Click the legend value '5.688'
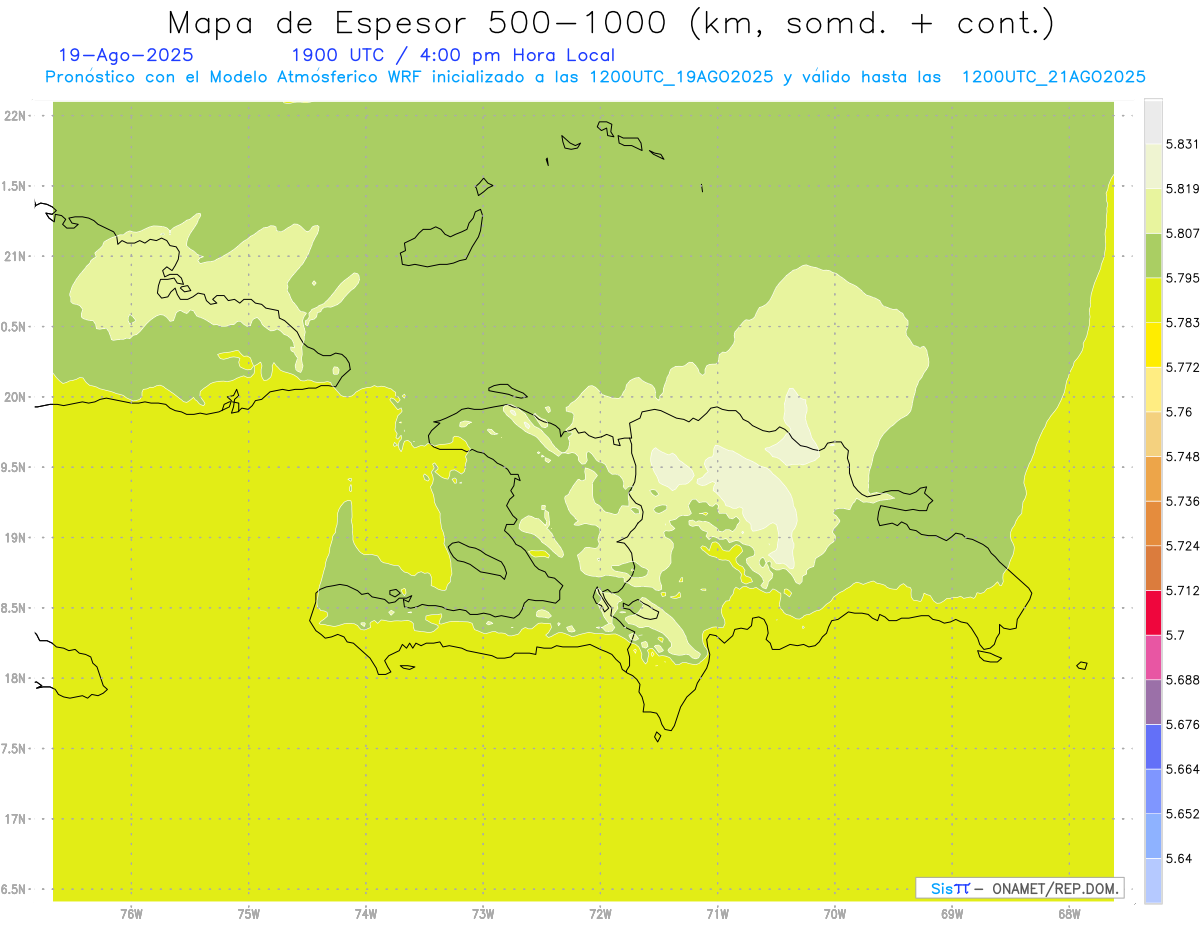This screenshot has height=927, width=1200. (x=1182, y=680)
